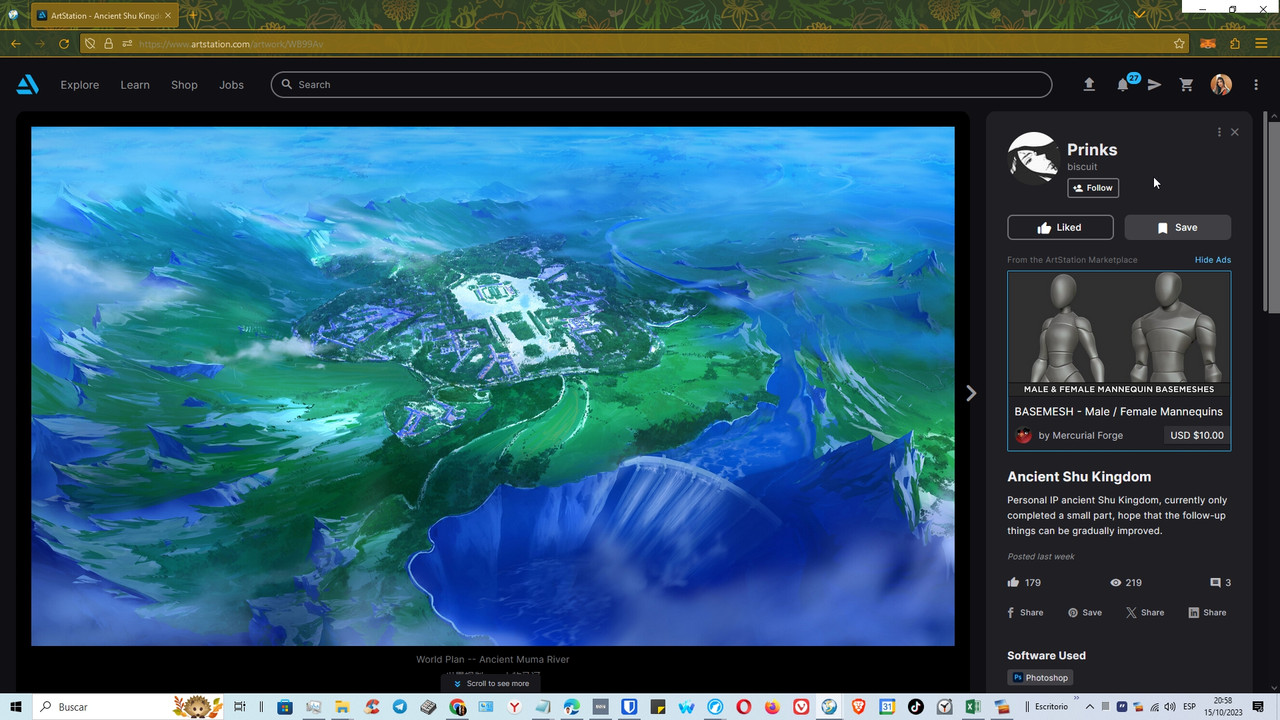Open the shopping cart
The image size is (1280, 720).
point(1186,85)
